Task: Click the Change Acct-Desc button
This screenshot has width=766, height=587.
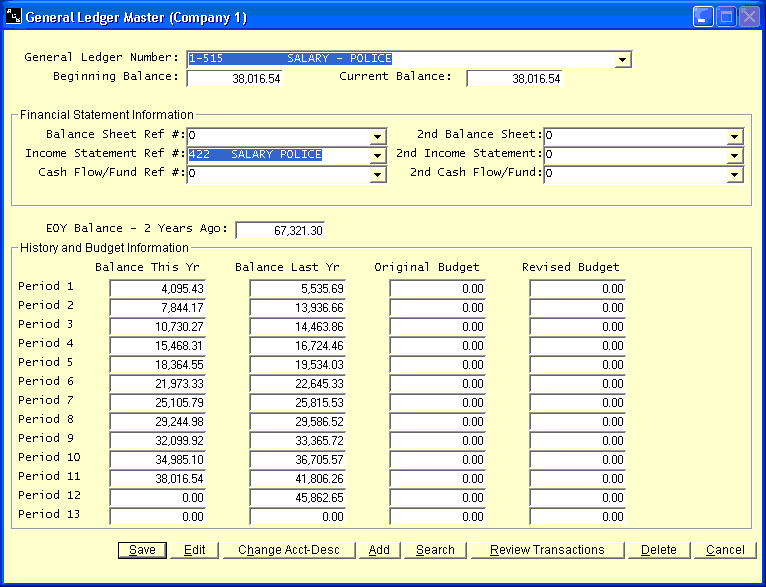Action: click(x=289, y=550)
